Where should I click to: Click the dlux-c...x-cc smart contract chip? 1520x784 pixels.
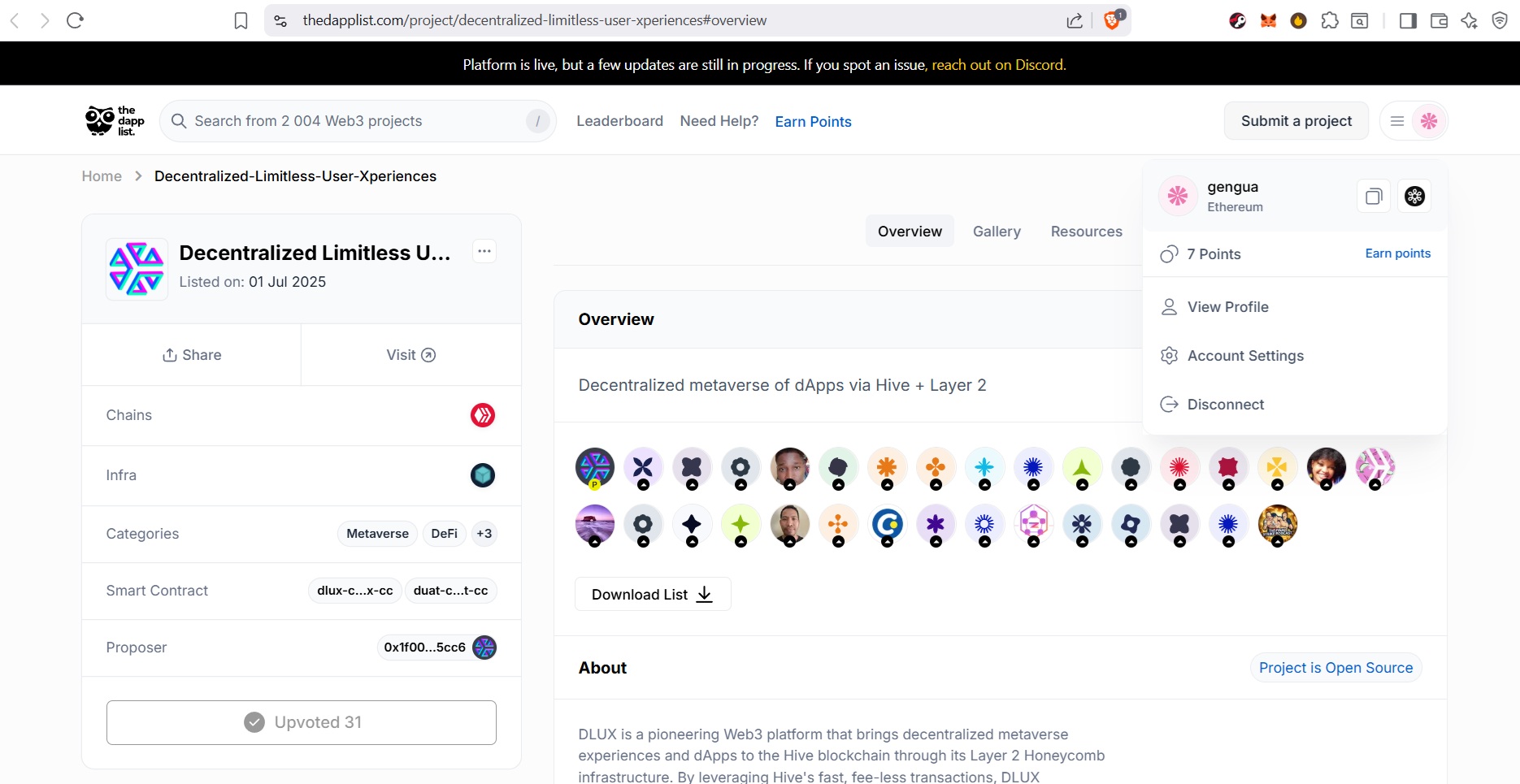pyautogui.click(x=355, y=591)
